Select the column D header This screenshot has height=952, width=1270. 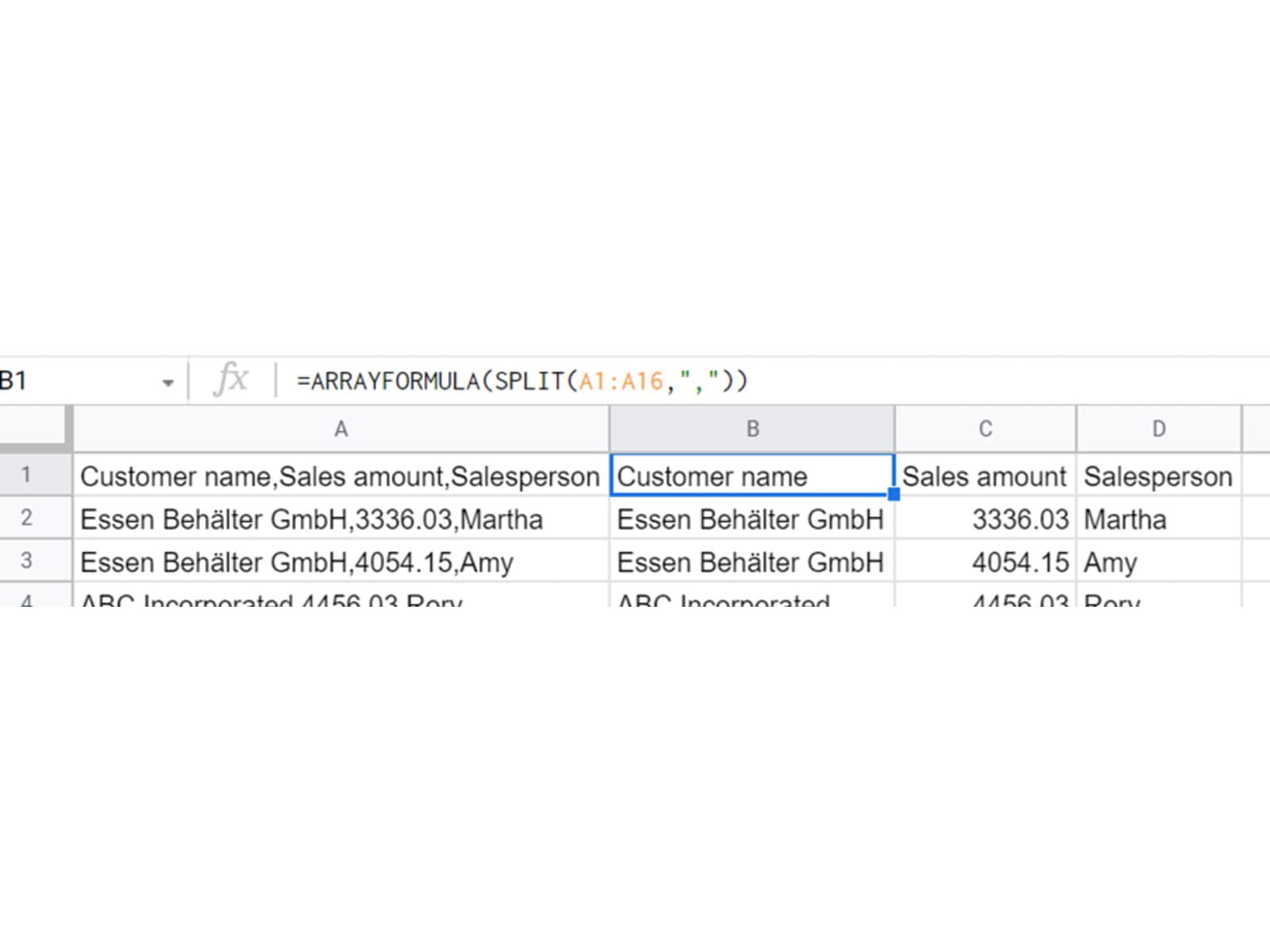pos(1158,429)
